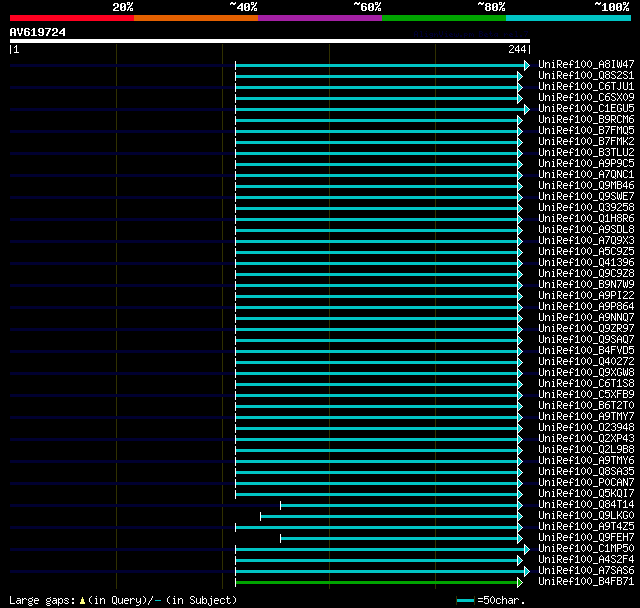Open UniRef100_C6SX09 entry

[x=586, y=98]
